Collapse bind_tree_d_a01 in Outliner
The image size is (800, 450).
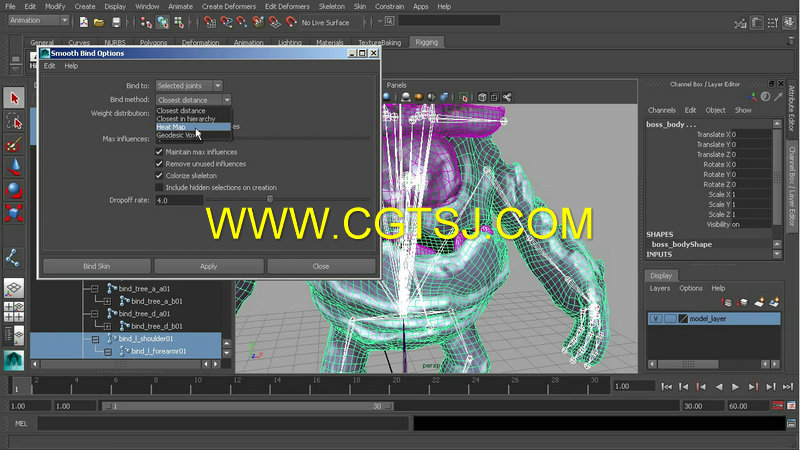[95, 314]
